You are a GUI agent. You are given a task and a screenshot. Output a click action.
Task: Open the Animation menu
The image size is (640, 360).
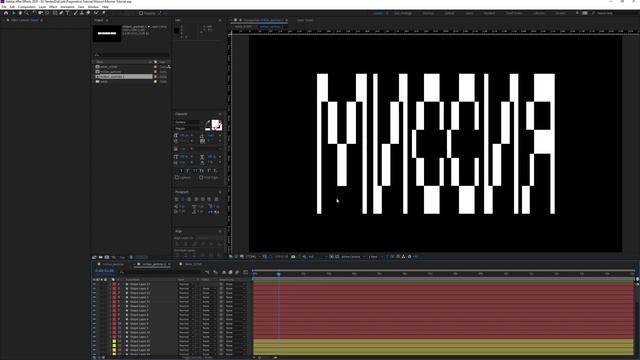67,7
